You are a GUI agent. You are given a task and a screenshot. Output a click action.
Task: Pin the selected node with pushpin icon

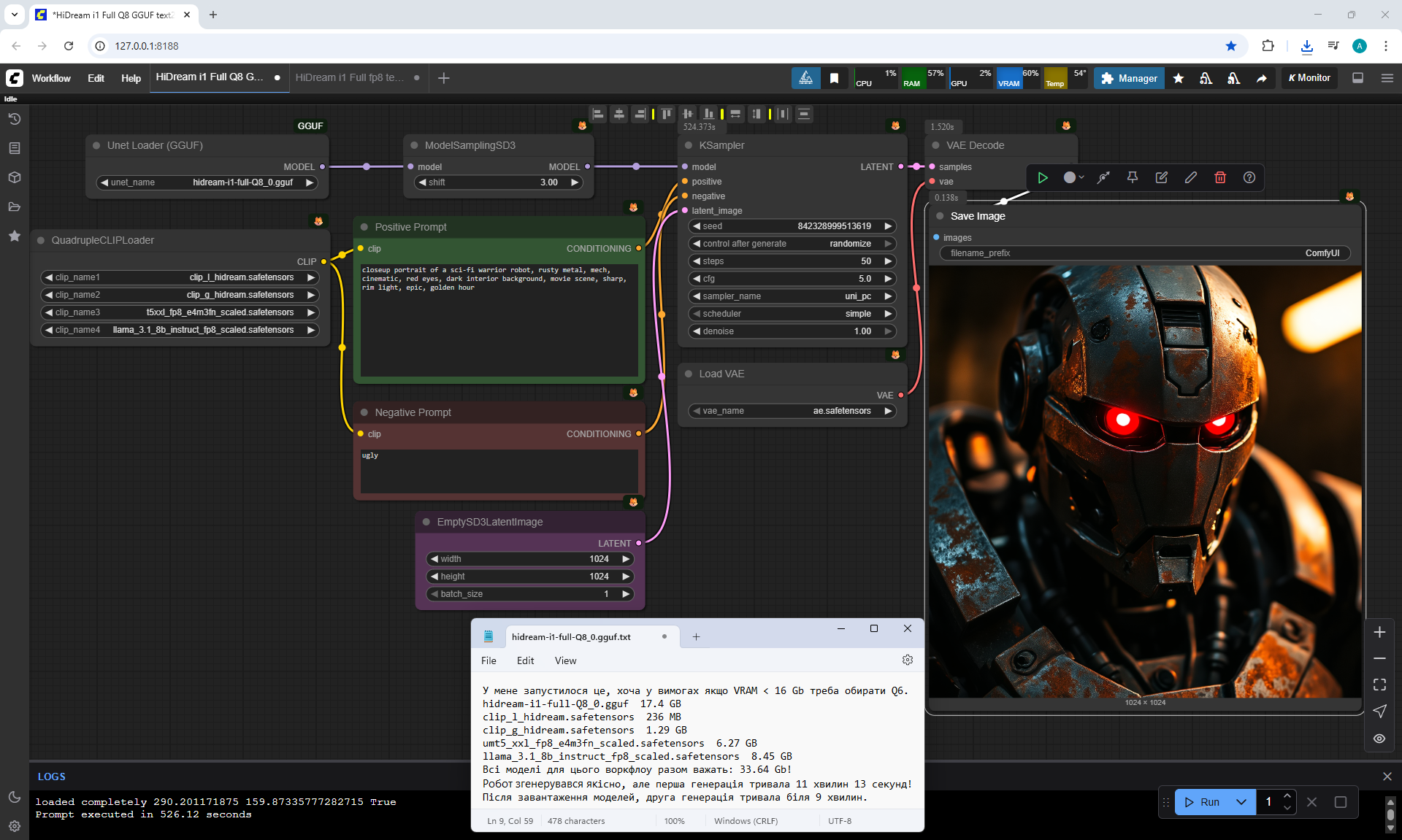(x=1132, y=177)
